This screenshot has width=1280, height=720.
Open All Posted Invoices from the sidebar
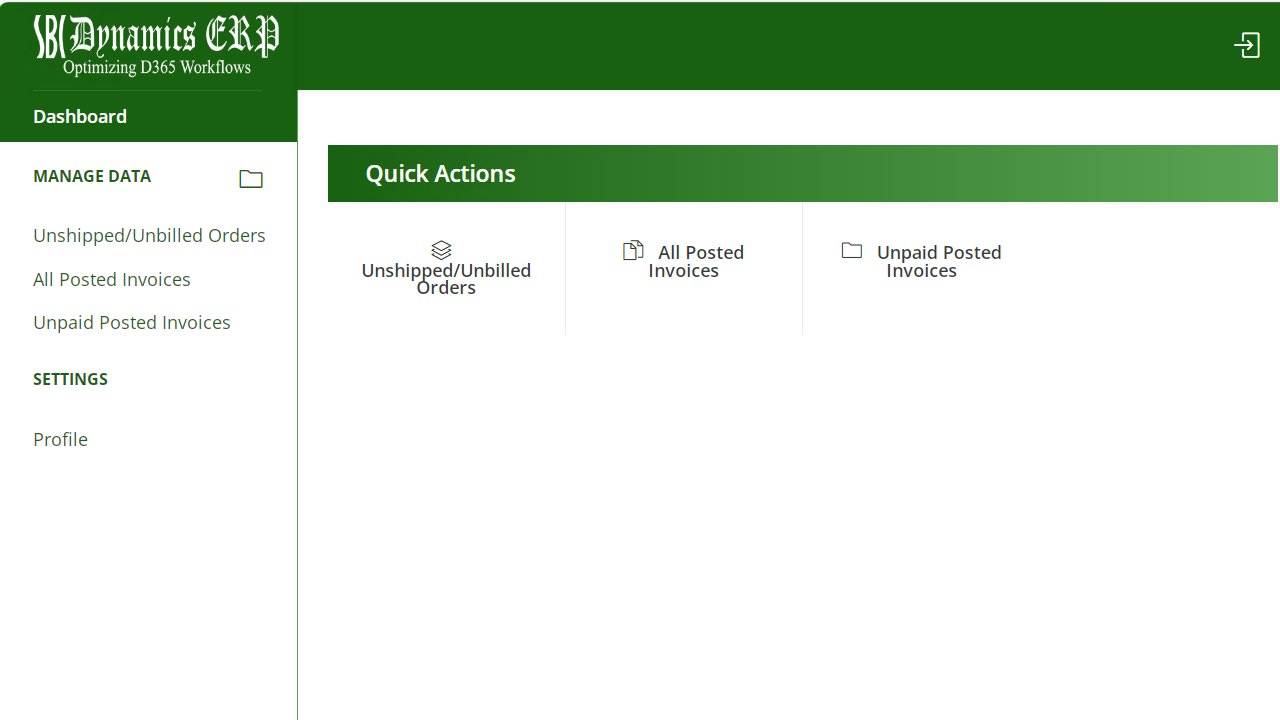tap(112, 279)
